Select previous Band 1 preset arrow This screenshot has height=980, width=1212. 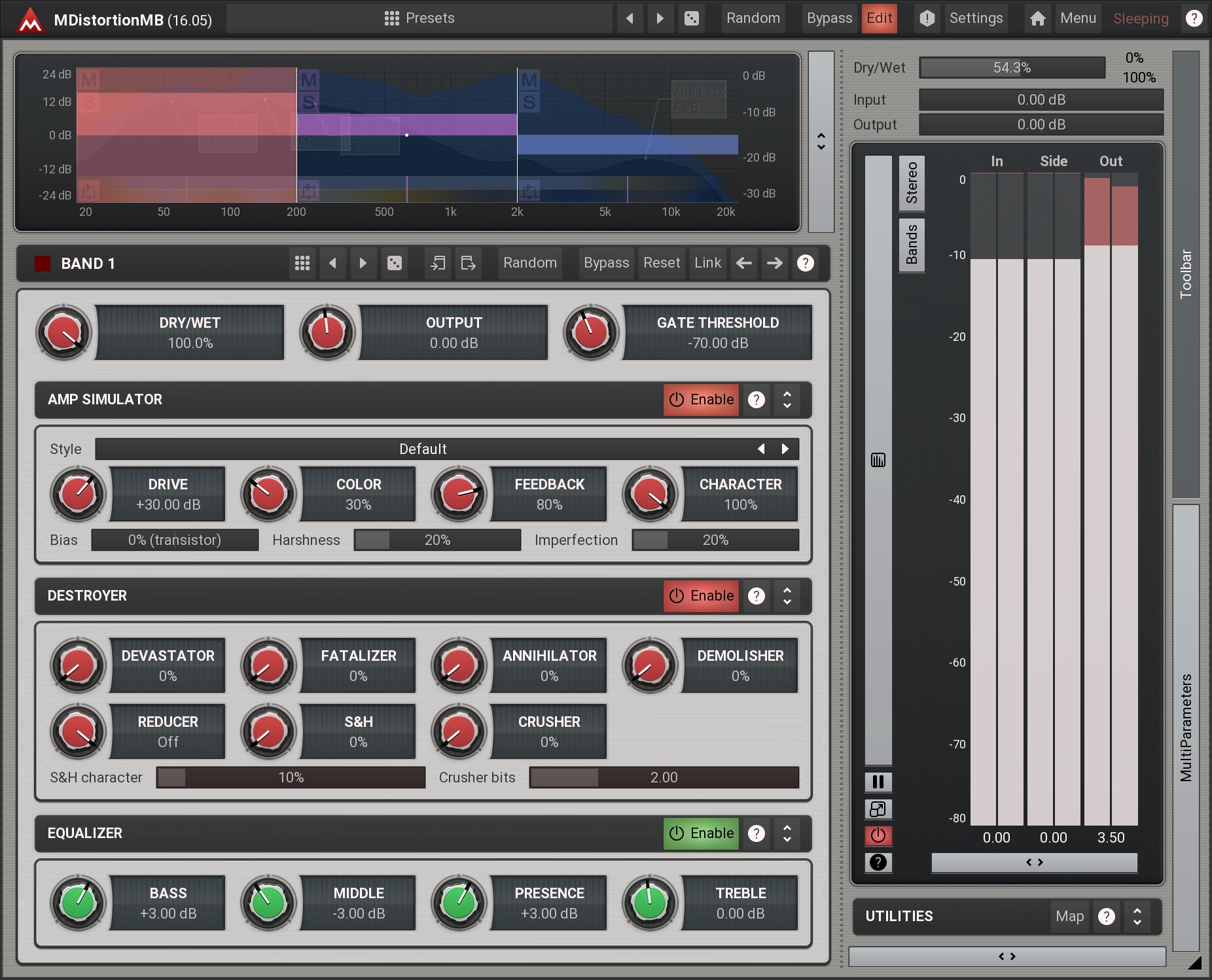[x=332, y=263]
